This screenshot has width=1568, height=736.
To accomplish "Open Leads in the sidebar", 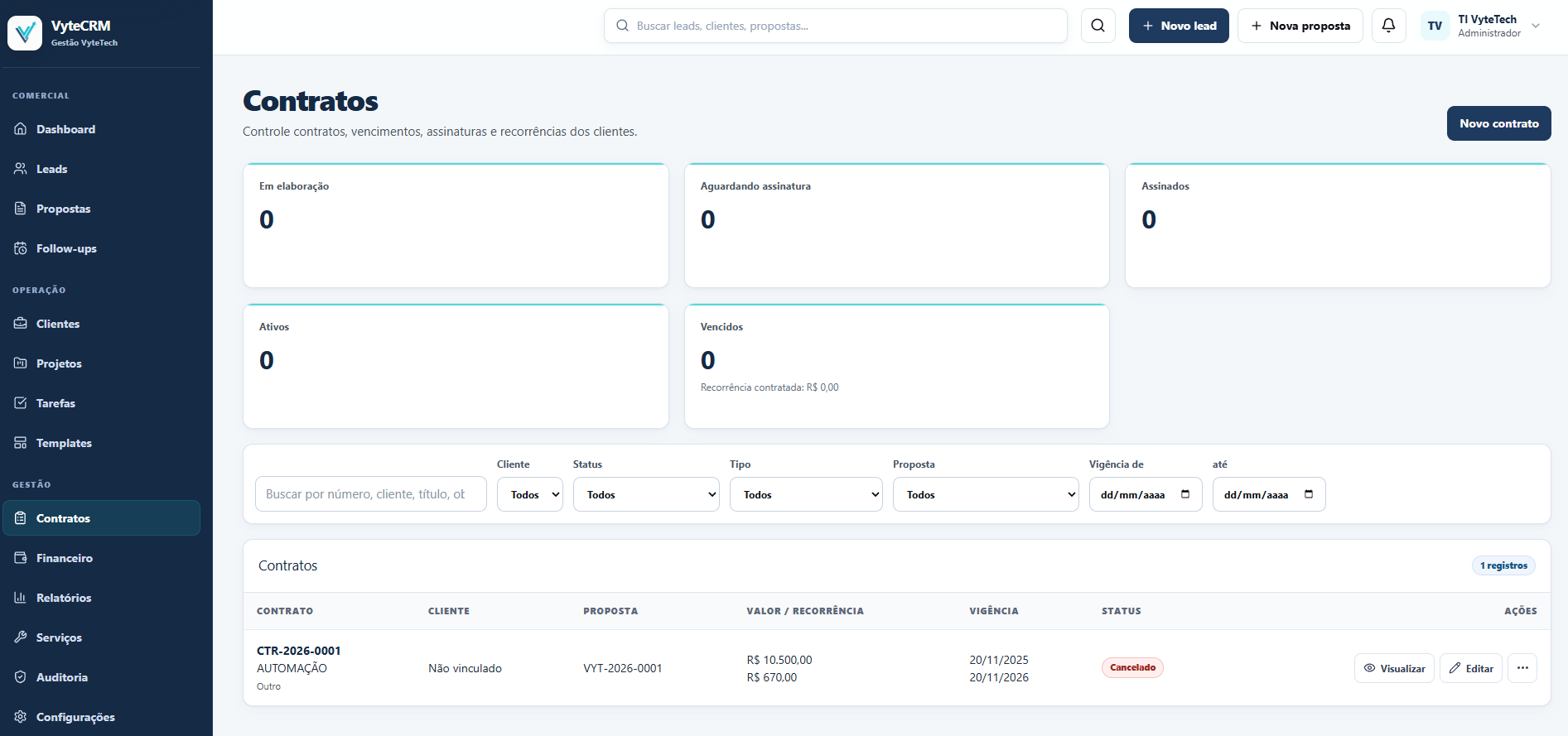I will 101,169.
